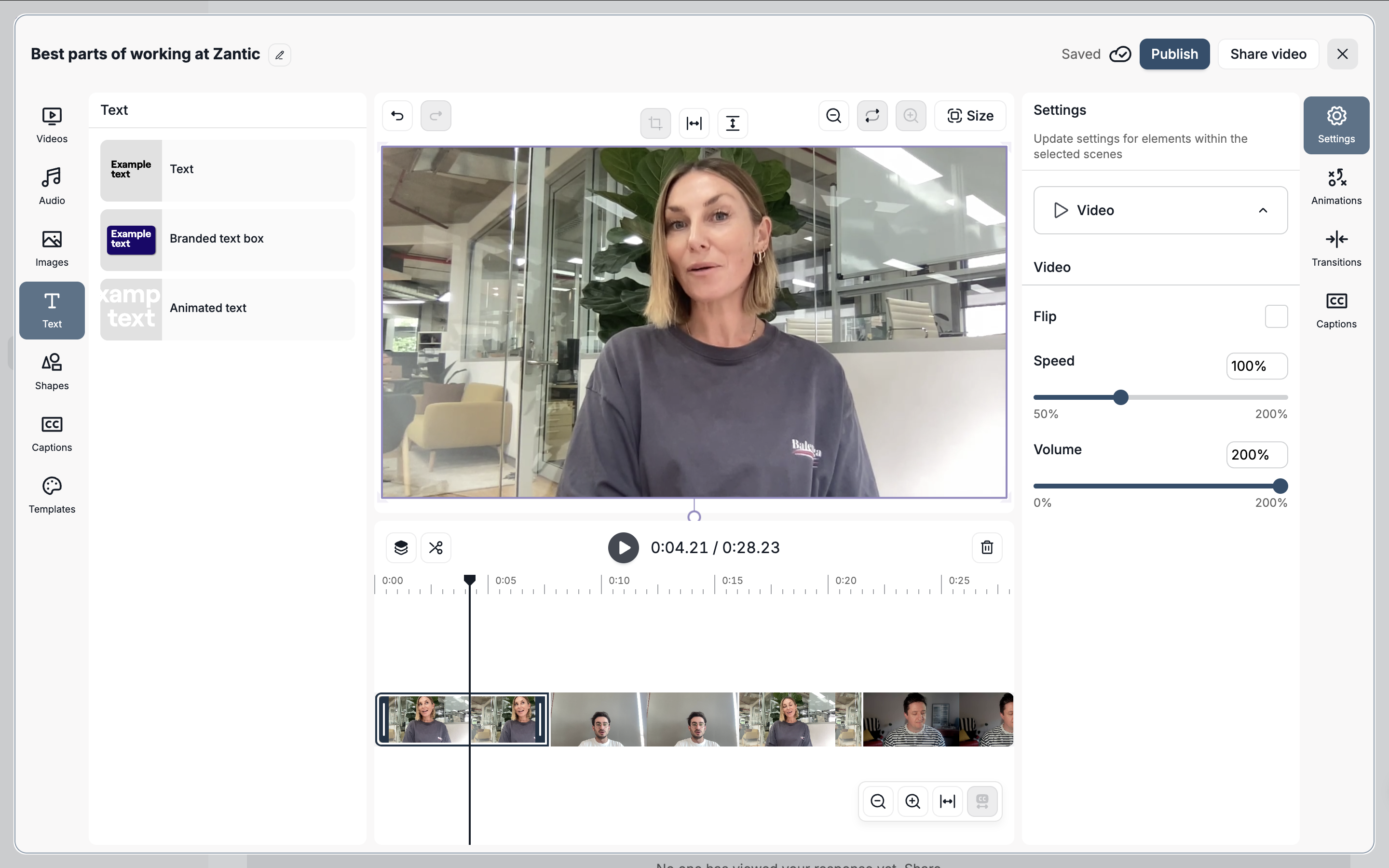Click the Share video button
Screen dimensions: 1389x868
click(x=1268, y=54)
